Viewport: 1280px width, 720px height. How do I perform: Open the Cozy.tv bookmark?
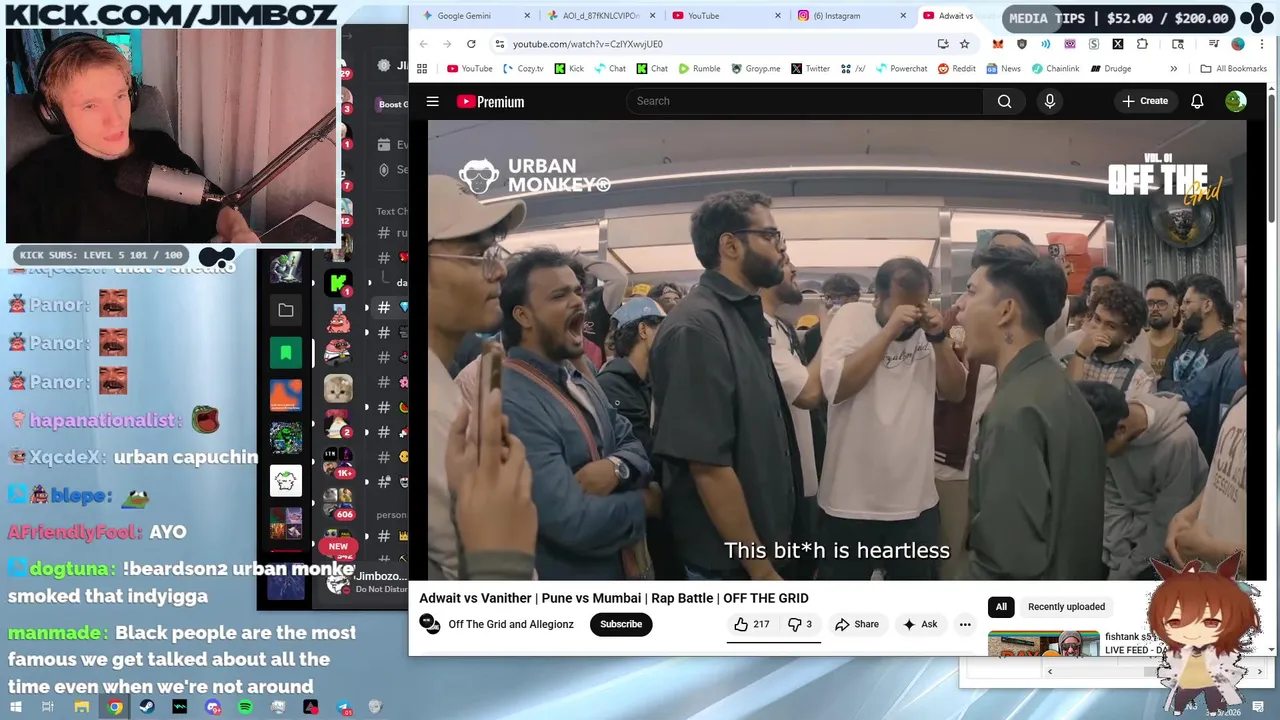(523, 69)
